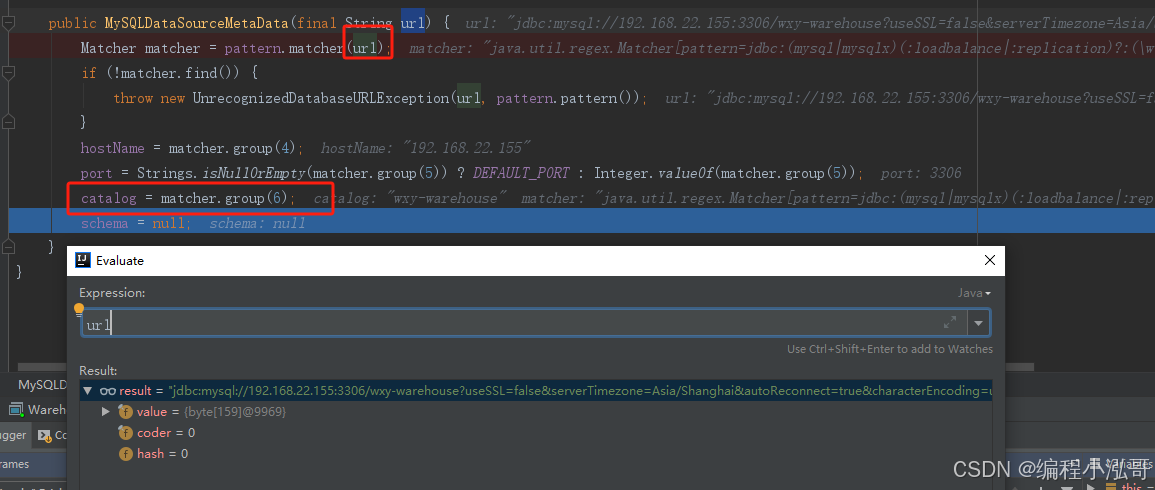Click the 'Result:' label

pos(99,371)
